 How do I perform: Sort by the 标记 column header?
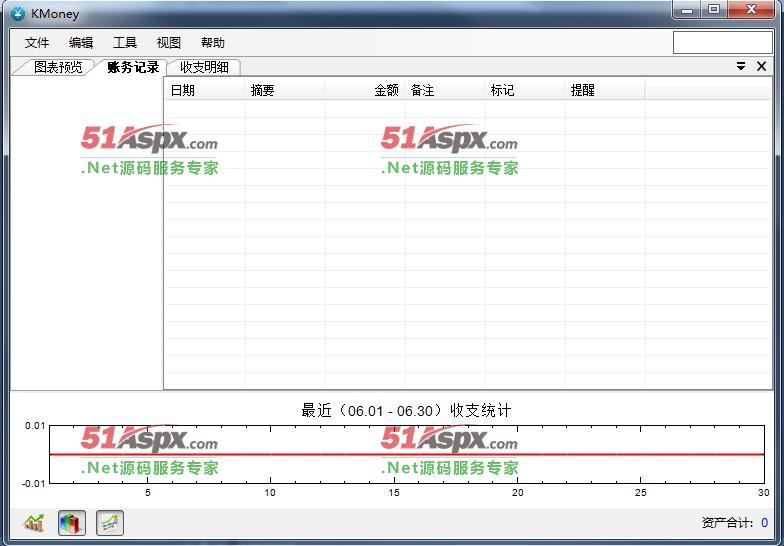525,90
